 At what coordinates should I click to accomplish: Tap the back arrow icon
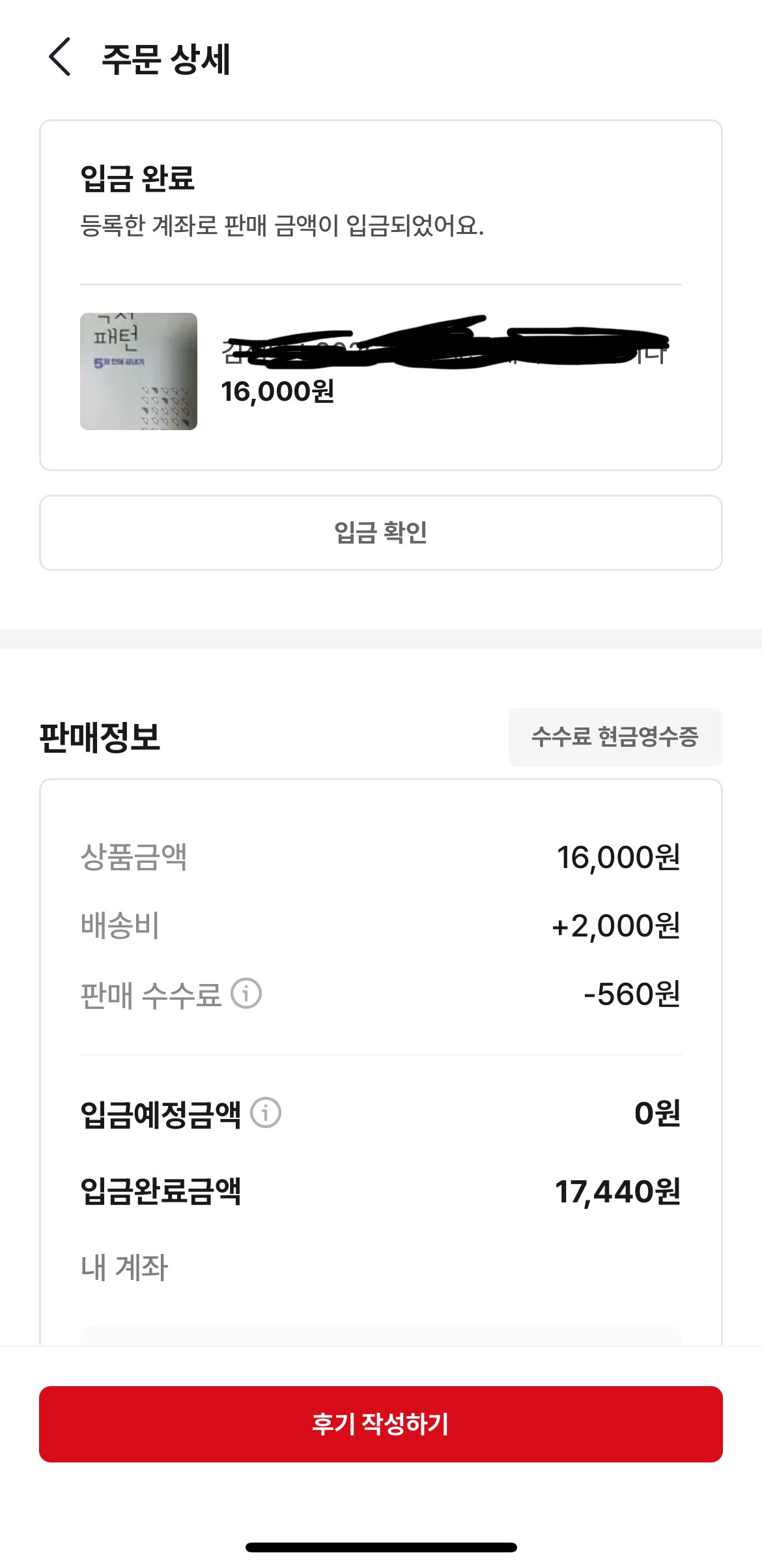(x=60, y=57)
